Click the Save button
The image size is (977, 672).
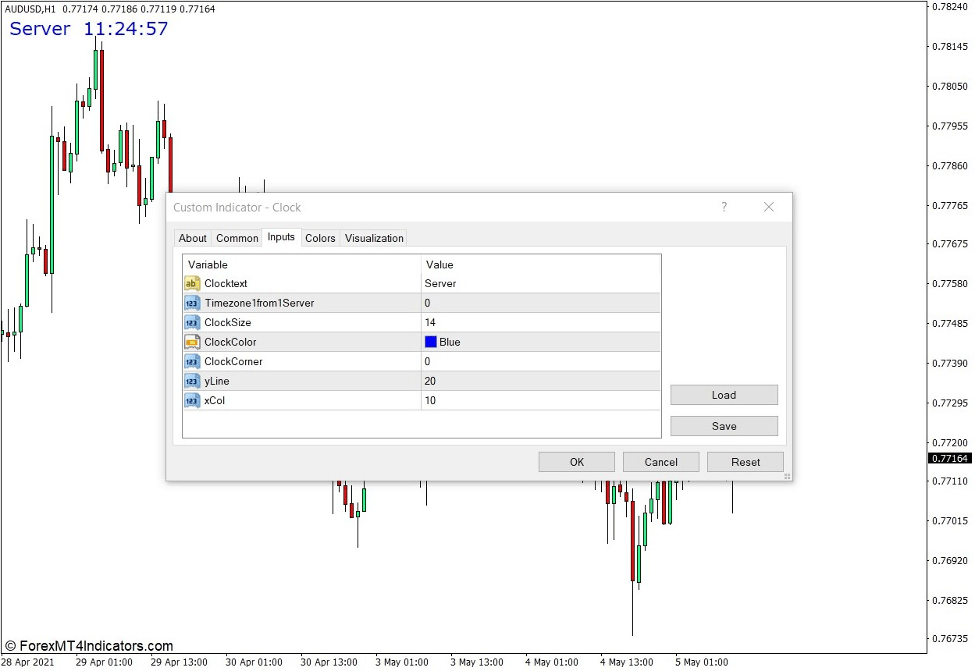click(723, 426)
